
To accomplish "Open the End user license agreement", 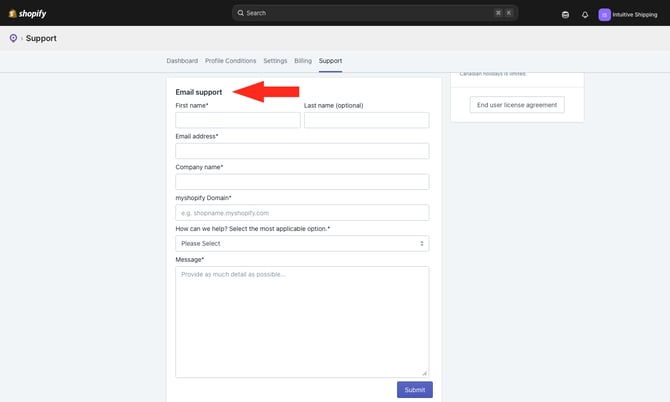I will (x=517, y=105).
